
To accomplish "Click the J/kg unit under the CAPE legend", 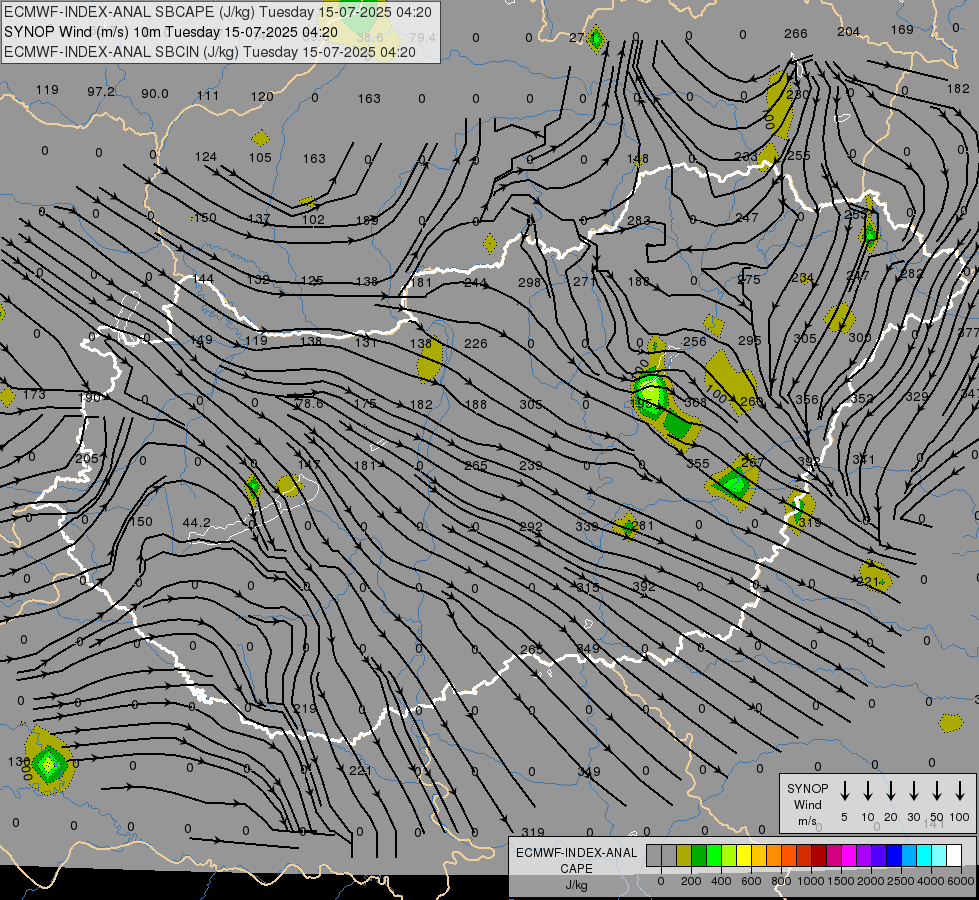I will [x=576, y=885].
